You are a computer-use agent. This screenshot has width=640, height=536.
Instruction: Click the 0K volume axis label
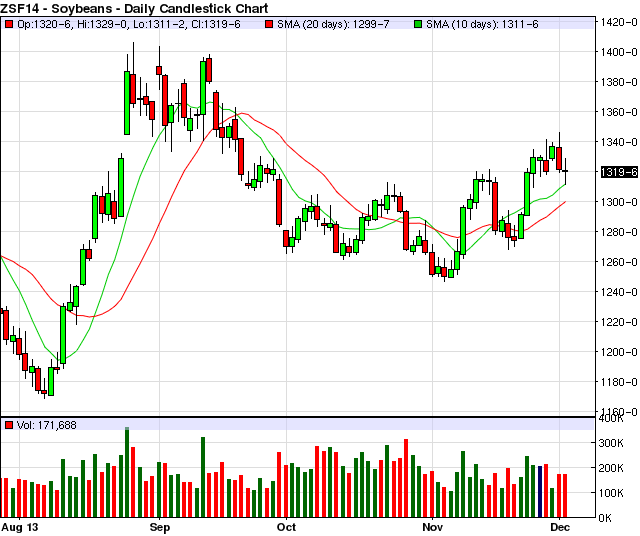[x=605, y=518]
